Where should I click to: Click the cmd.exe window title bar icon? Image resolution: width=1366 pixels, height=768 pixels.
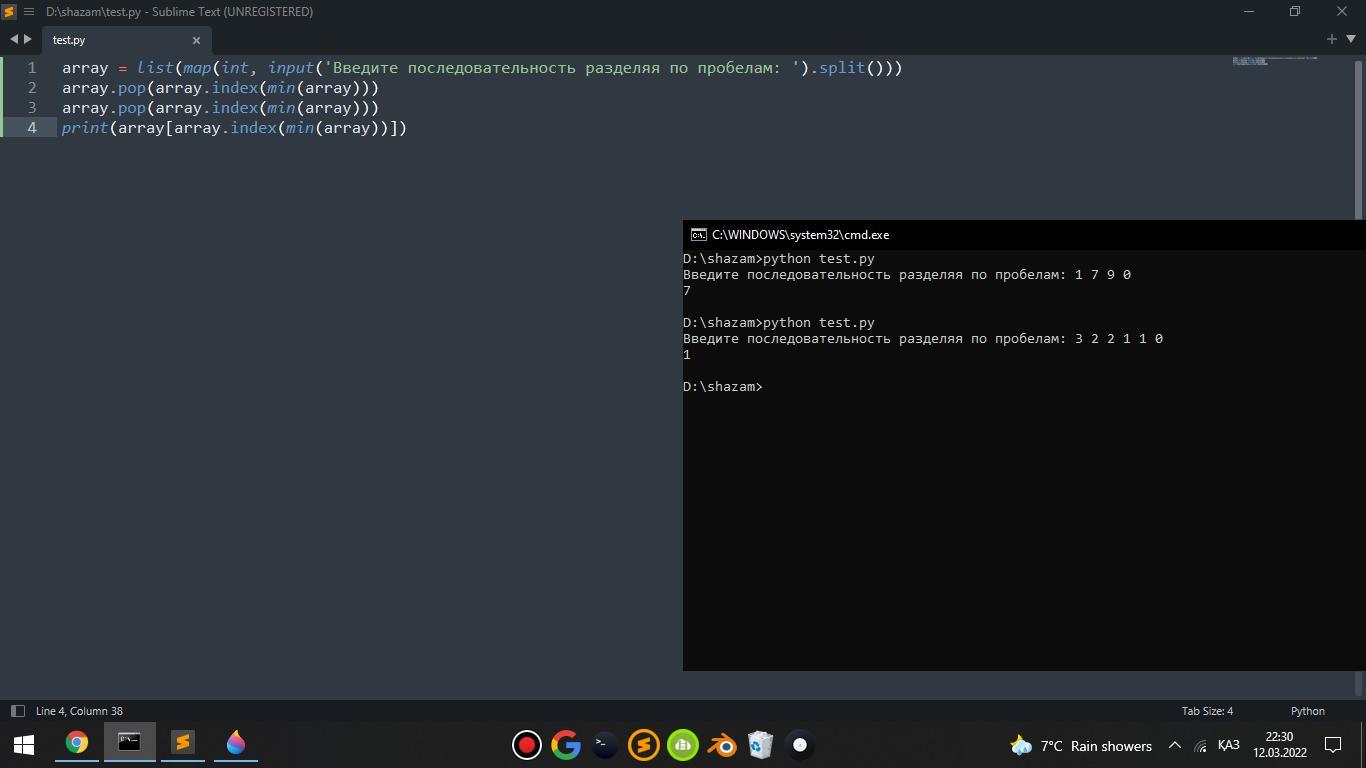pos(699,235)
